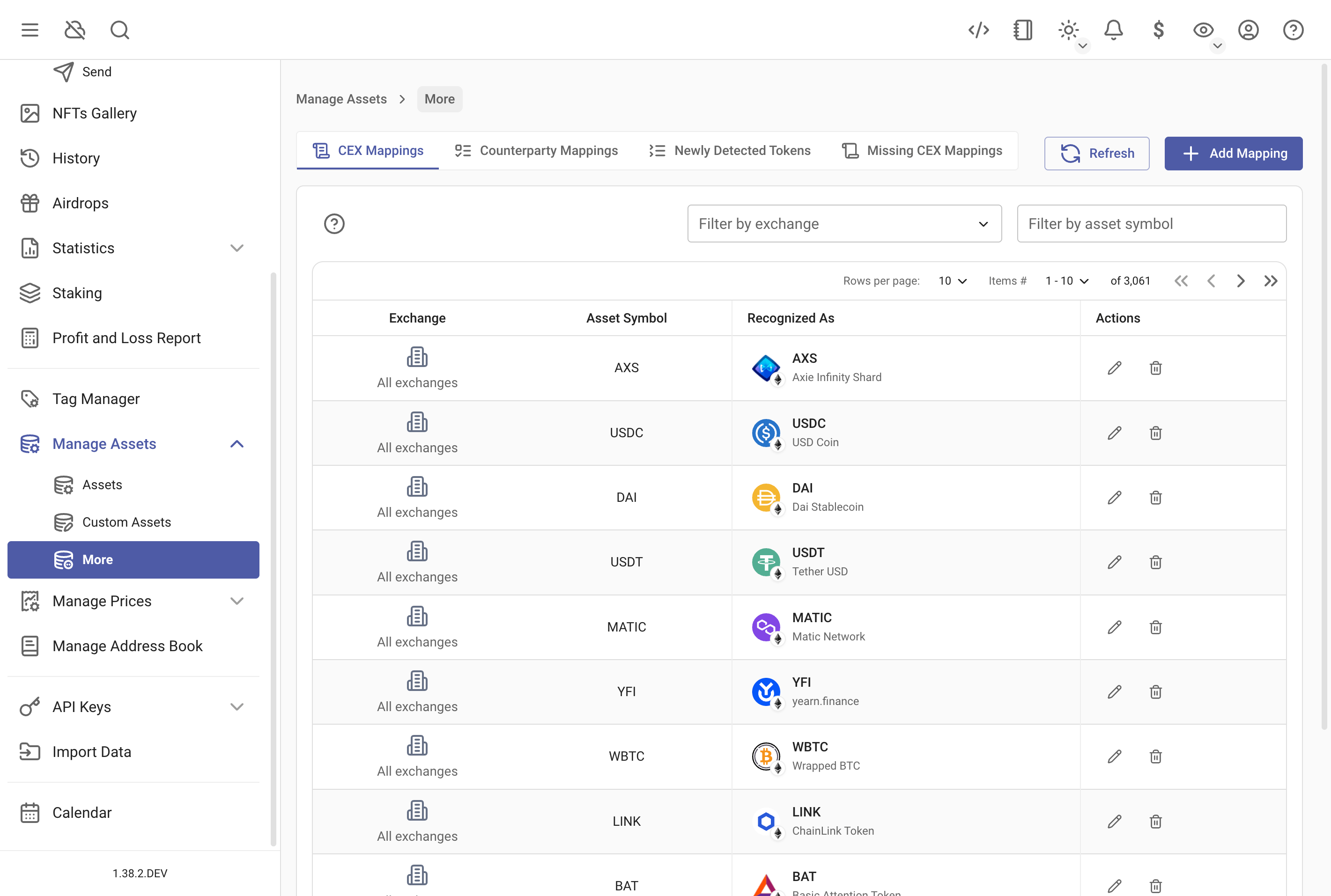Open the Assets submenu item

click(x=133, y=485)
